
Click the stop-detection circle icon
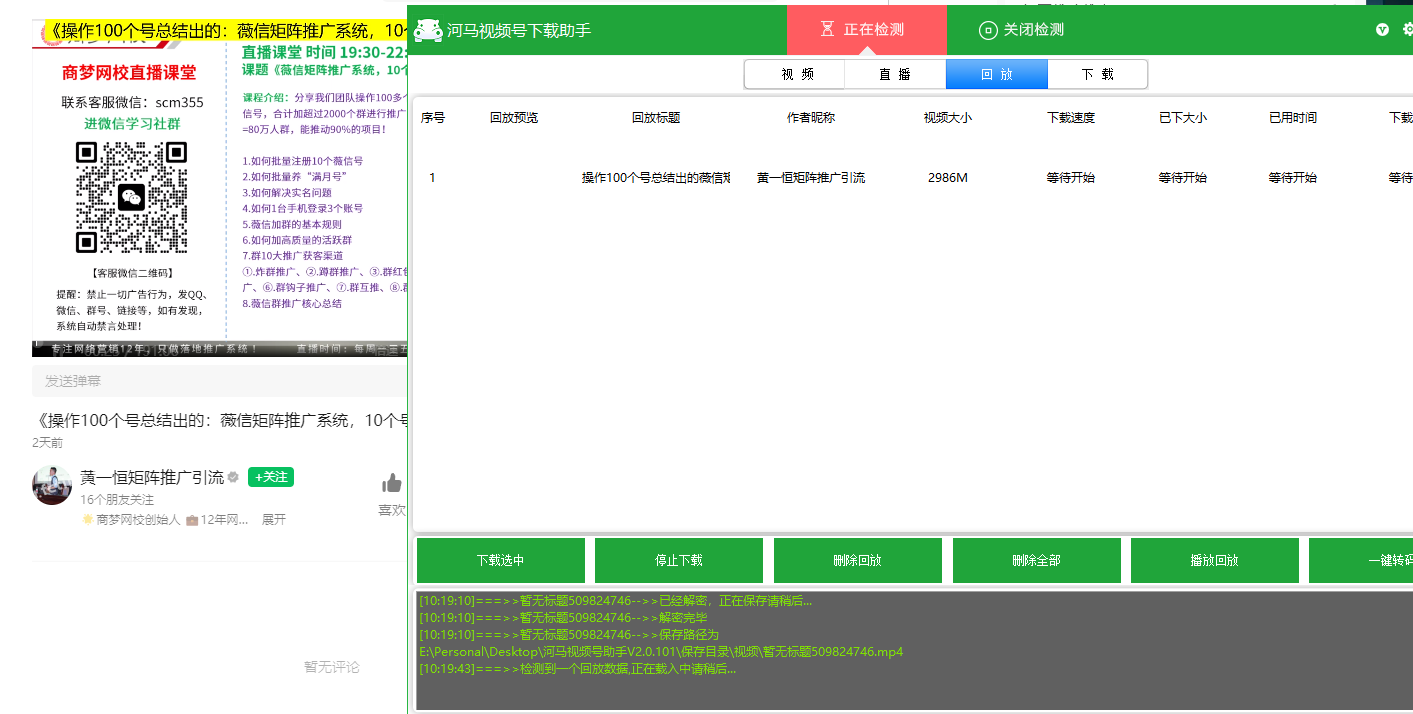tap(988, 30)
